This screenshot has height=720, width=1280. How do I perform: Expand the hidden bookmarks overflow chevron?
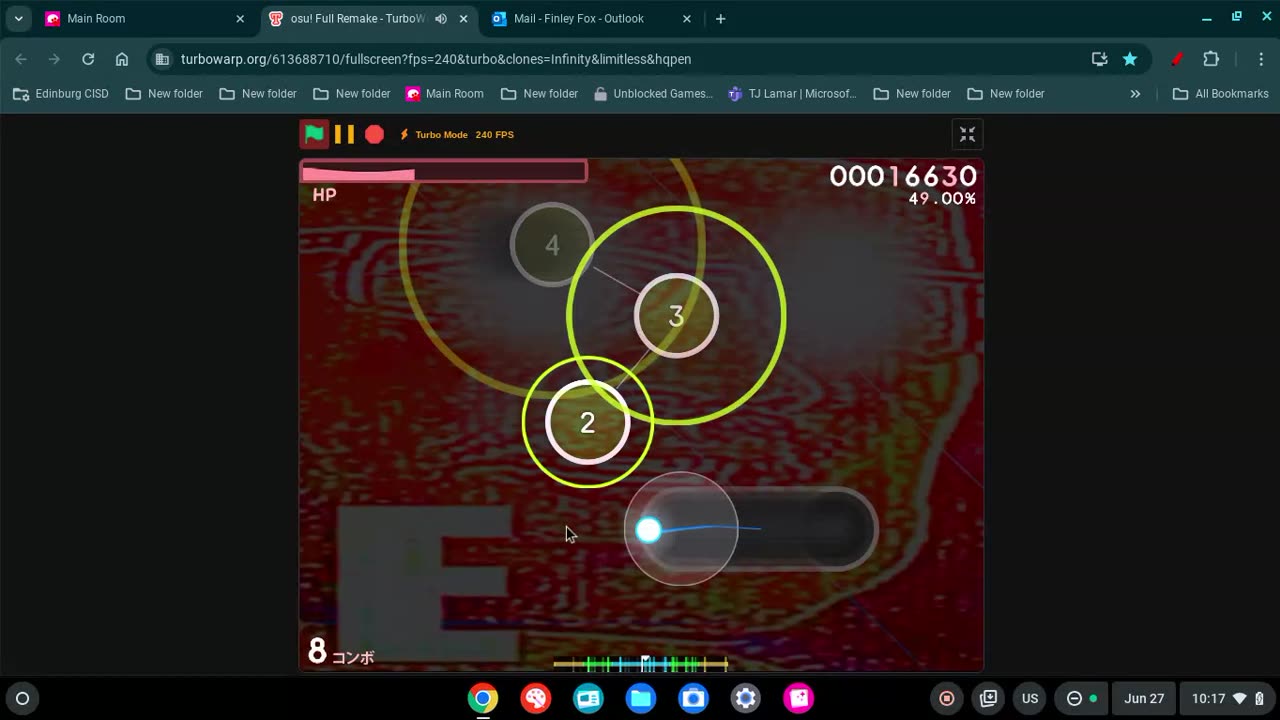coord(1135,94)
